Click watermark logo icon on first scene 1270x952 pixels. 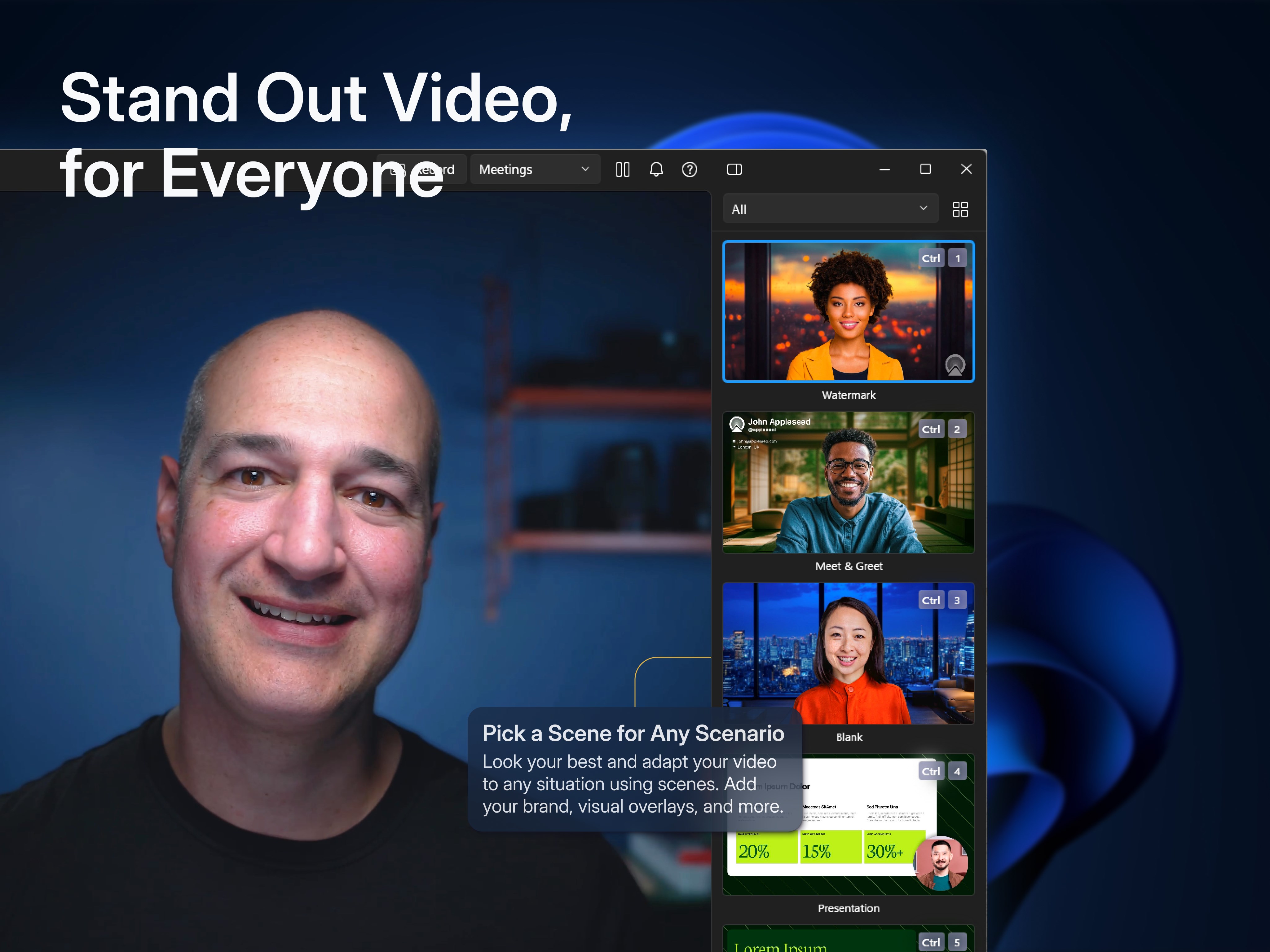(955, 365)
